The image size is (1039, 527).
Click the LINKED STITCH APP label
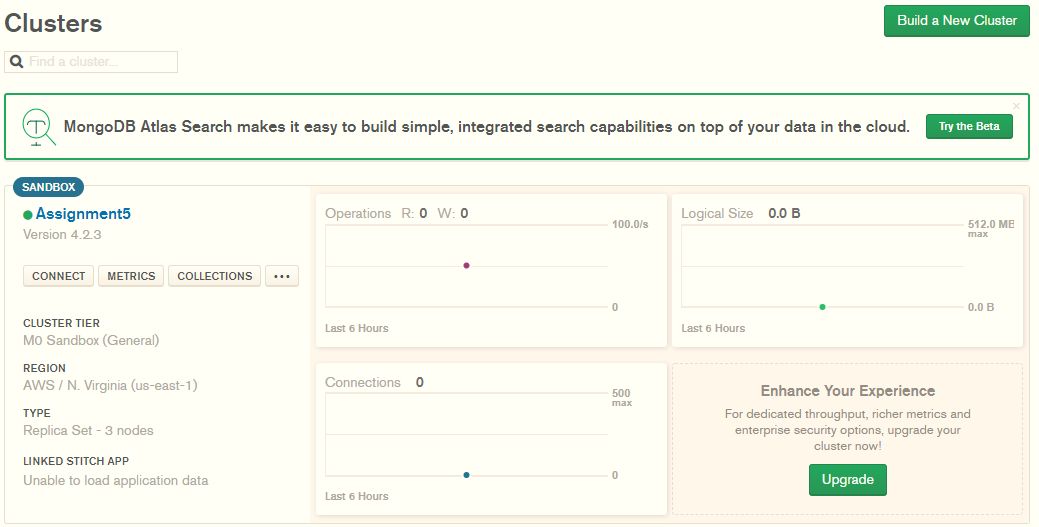[x=76, y=461]
